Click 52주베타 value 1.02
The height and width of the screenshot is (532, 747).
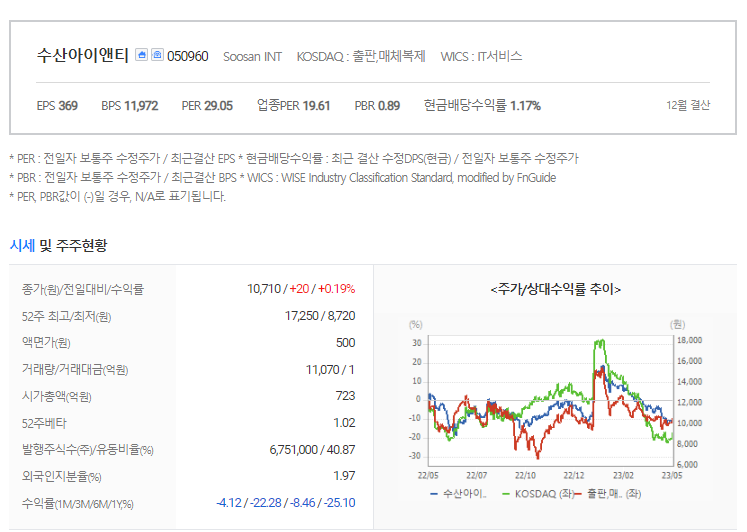click(x=344, y=423)
